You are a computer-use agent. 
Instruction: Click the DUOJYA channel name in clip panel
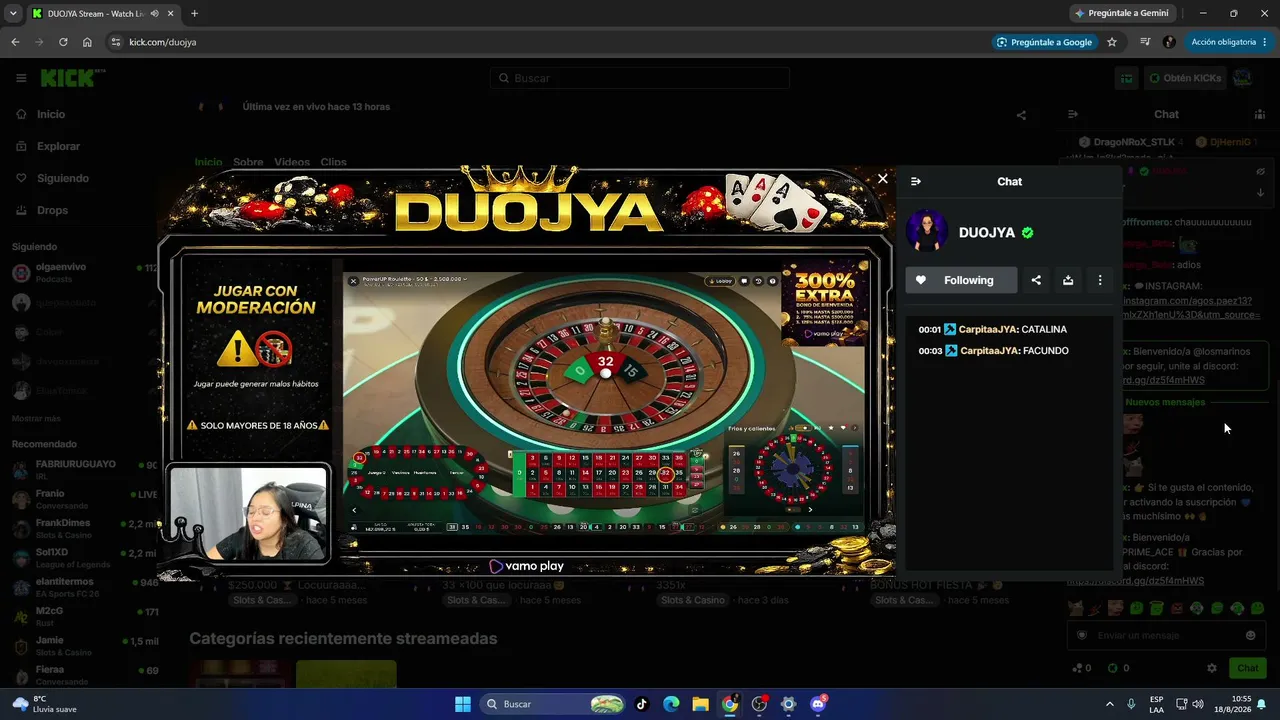pos(986,232)
